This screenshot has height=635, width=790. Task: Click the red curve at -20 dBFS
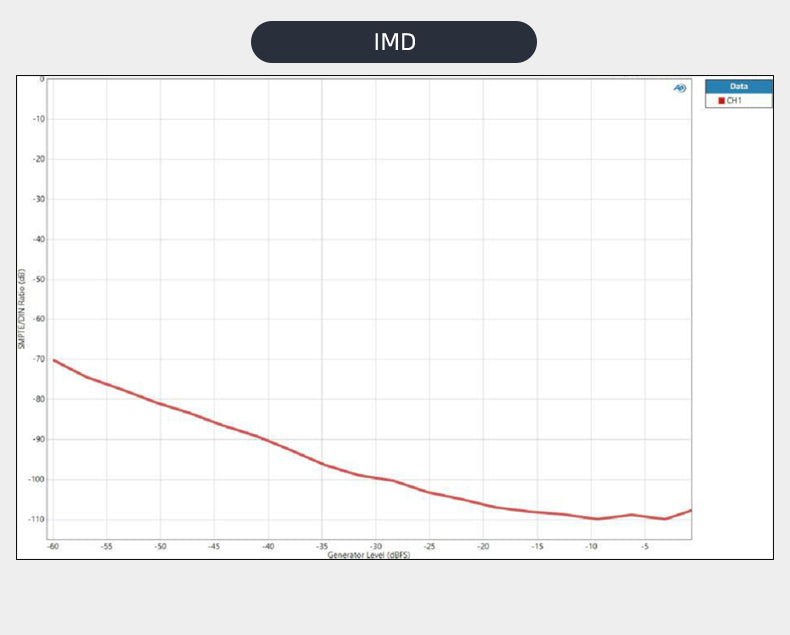(x=483, y=504)
